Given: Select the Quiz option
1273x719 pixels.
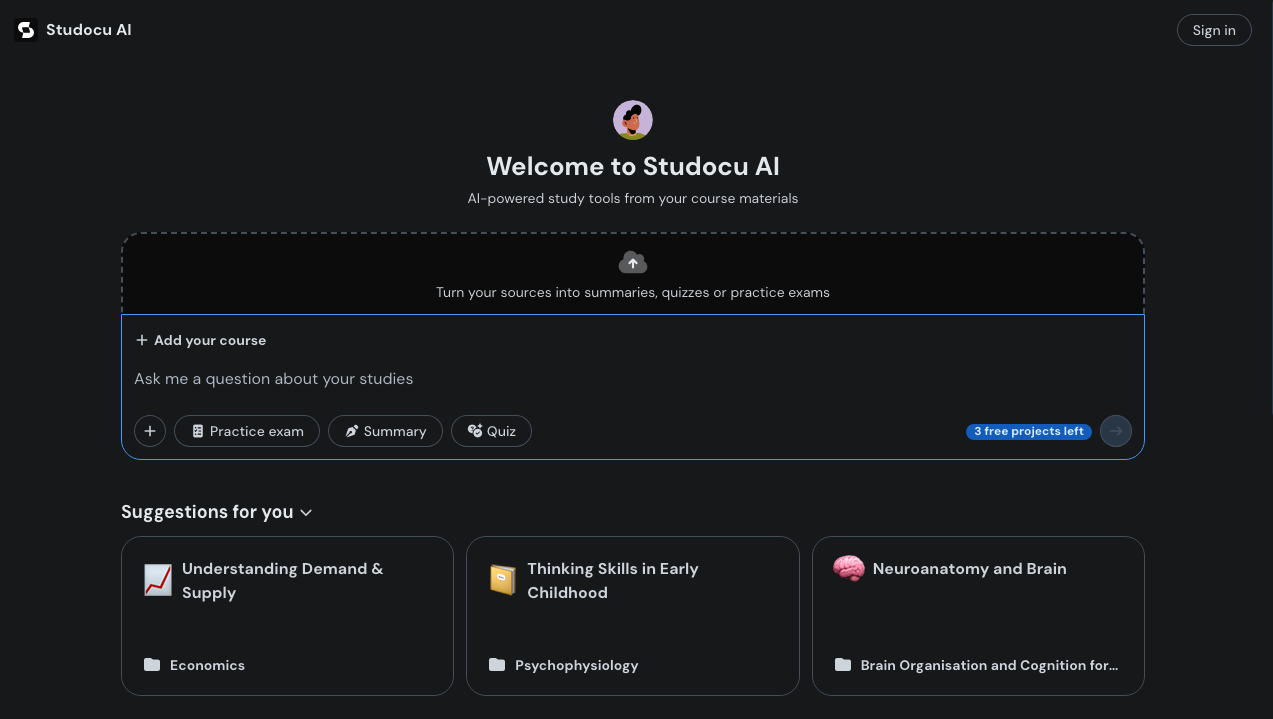Looking at the screenshot, I should (491, 431).
